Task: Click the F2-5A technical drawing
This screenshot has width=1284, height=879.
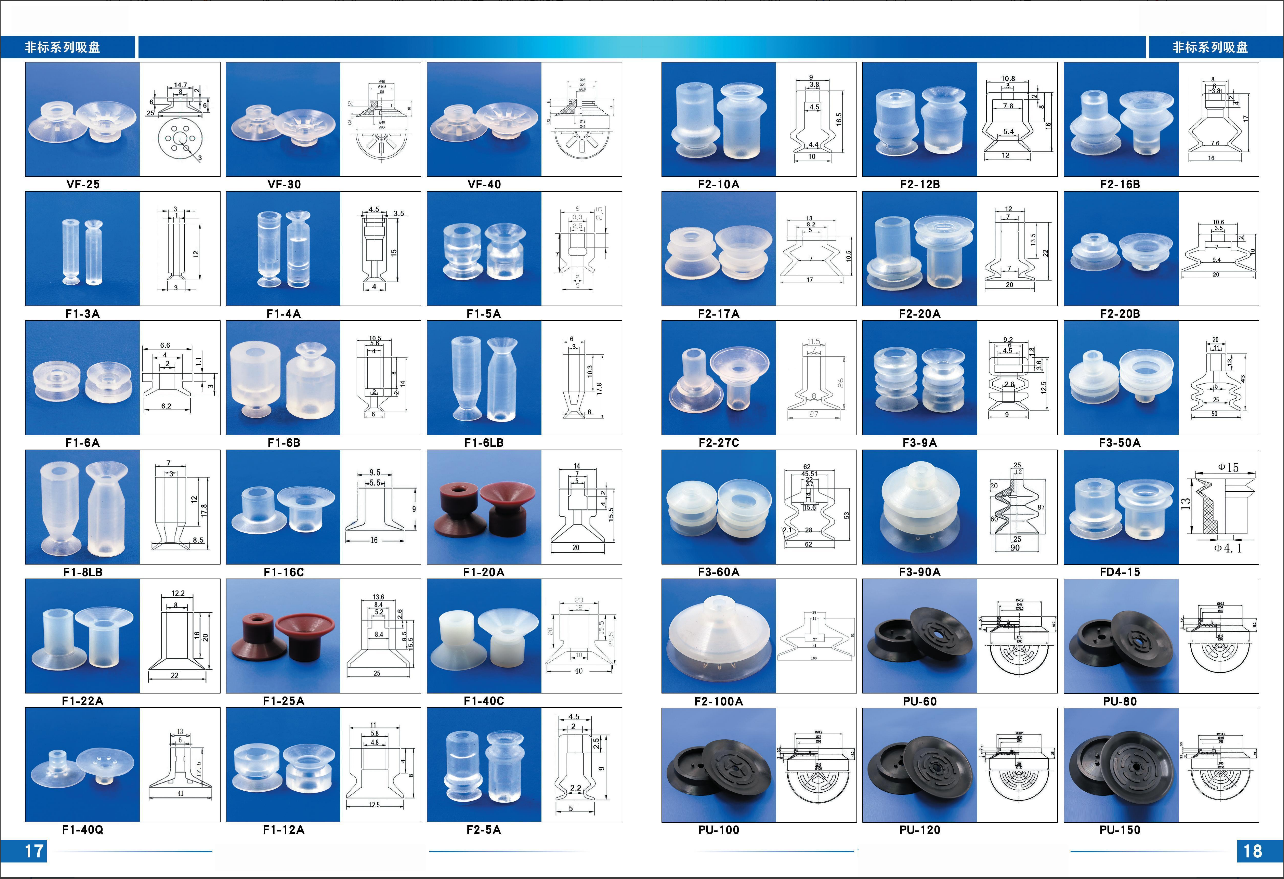Action: pos(581,765)
